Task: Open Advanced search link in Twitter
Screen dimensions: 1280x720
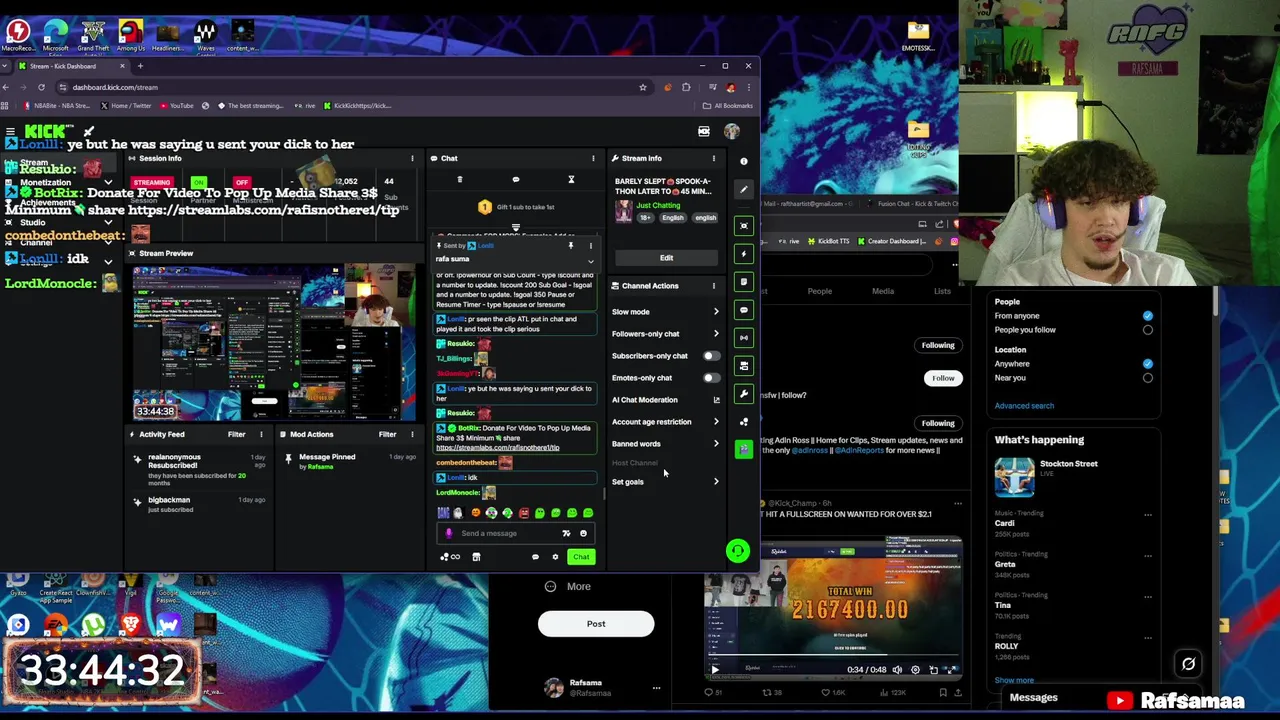Action: pyautogui.click(x=1024, y=406)
